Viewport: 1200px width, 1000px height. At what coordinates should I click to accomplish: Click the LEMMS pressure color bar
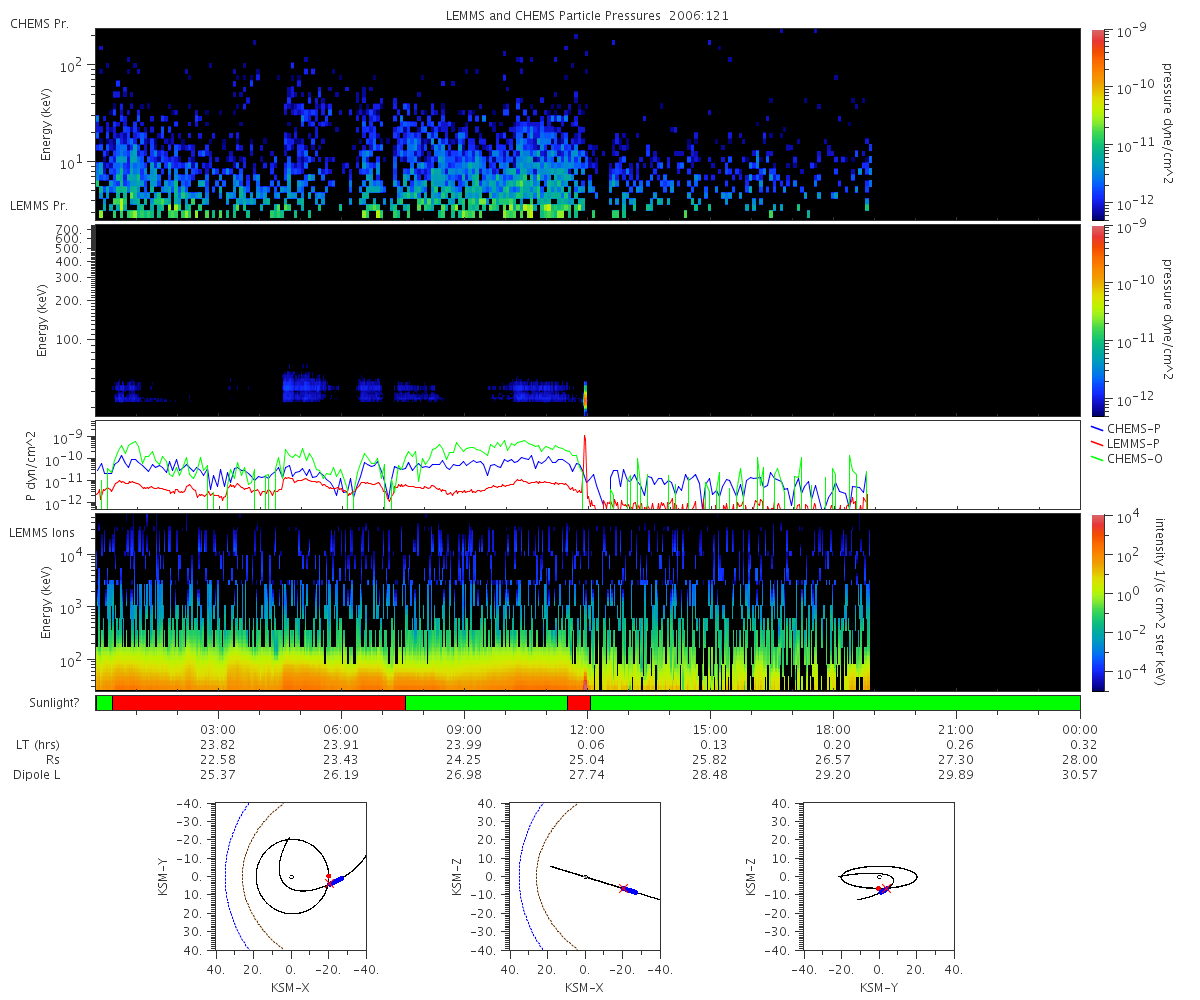click(1098, 321)
